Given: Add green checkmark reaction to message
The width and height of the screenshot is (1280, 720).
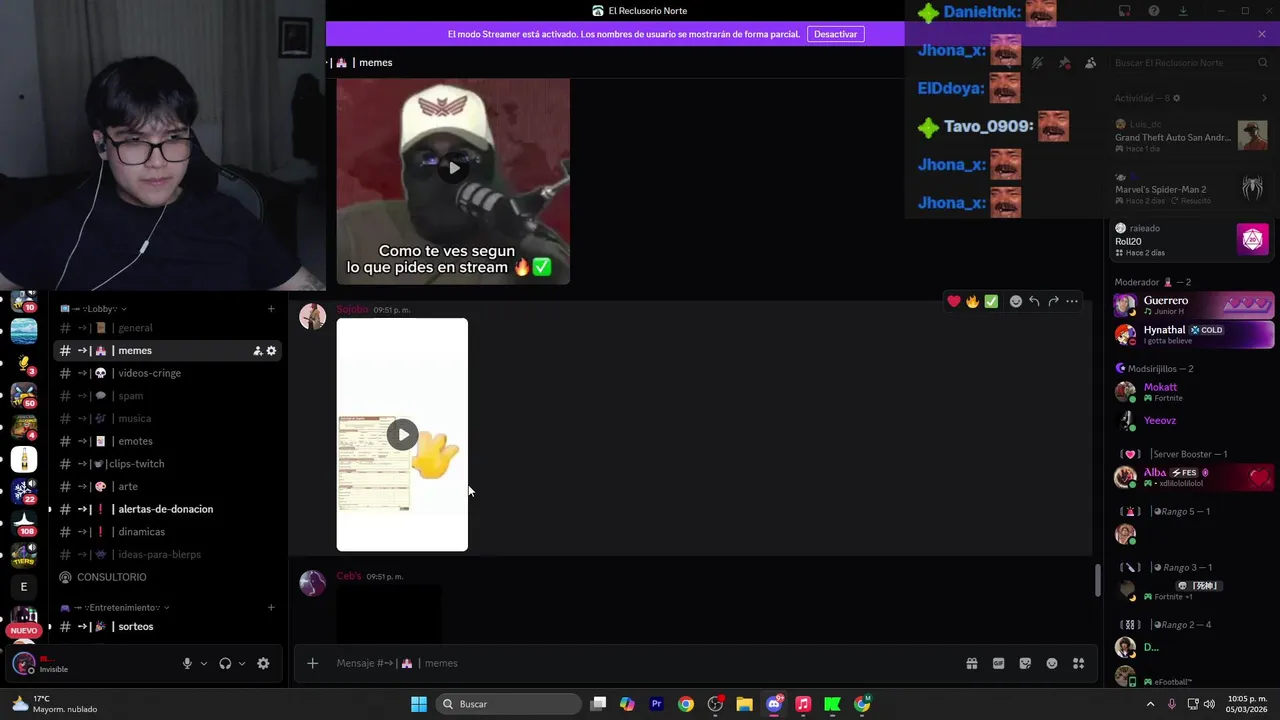Looking at the screenshot, I should 991,301.
